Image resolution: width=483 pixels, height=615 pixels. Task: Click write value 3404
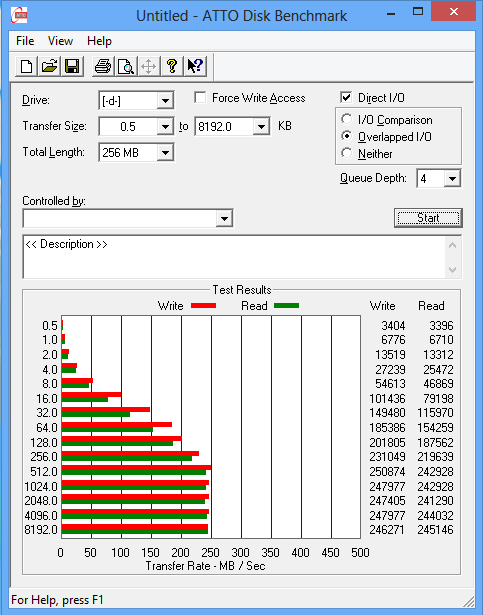coord(393,326)
